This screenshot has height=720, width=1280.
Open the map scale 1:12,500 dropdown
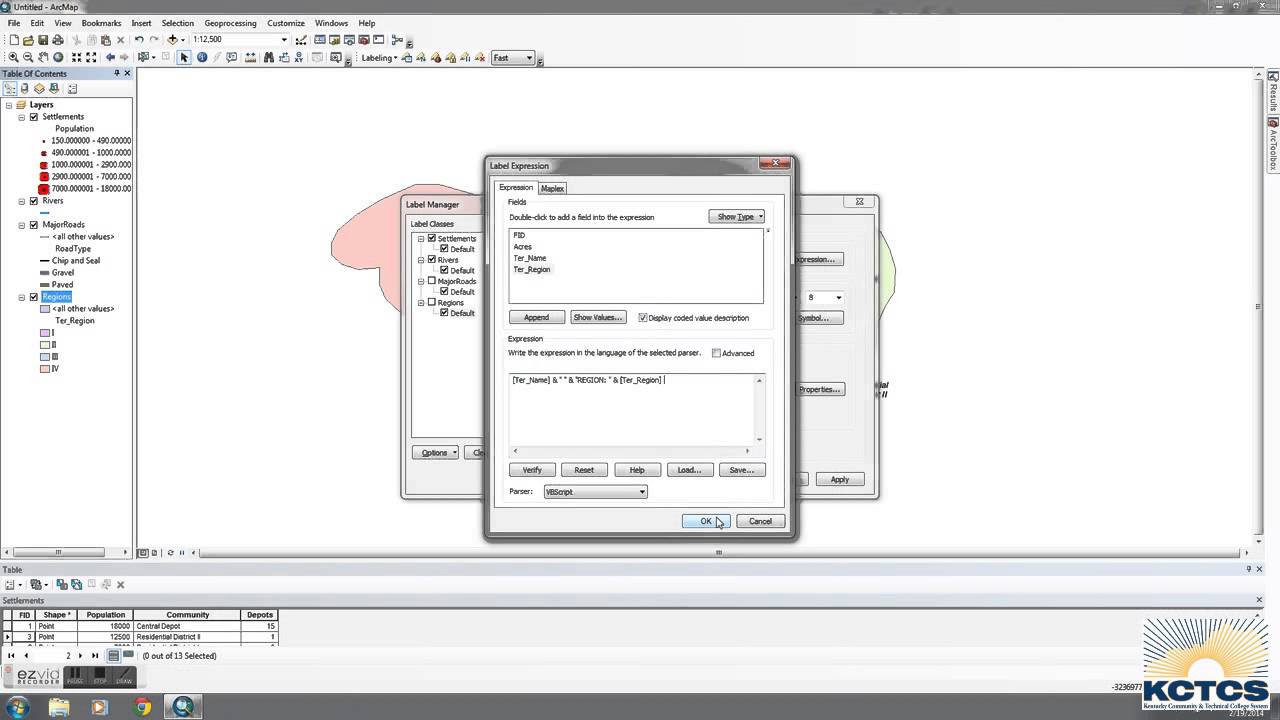[x=284, y=40]
